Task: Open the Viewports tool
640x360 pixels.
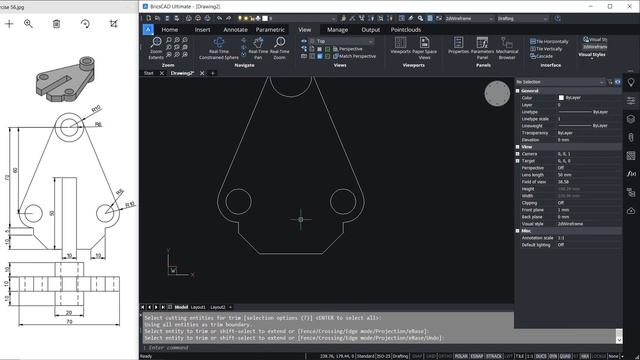Action: click(400, 46)
